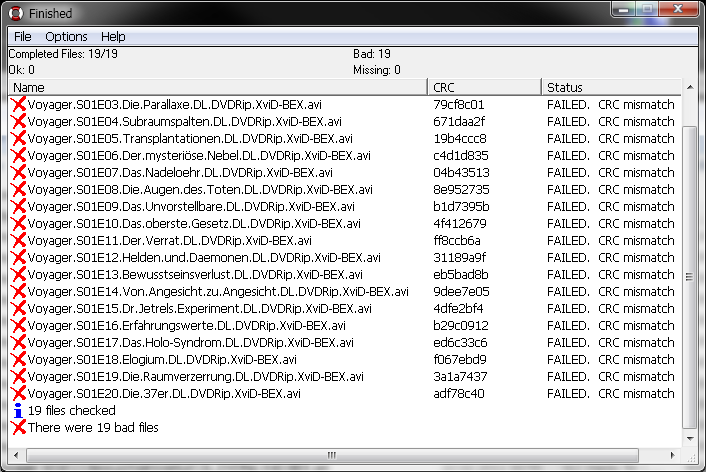Select file Voyager.S01E05.Transplantationen.DL.DVDRip.XviD-BEX.avi
Image resolution: width=706 pixels, height=472 pixels.
point(190,139)
